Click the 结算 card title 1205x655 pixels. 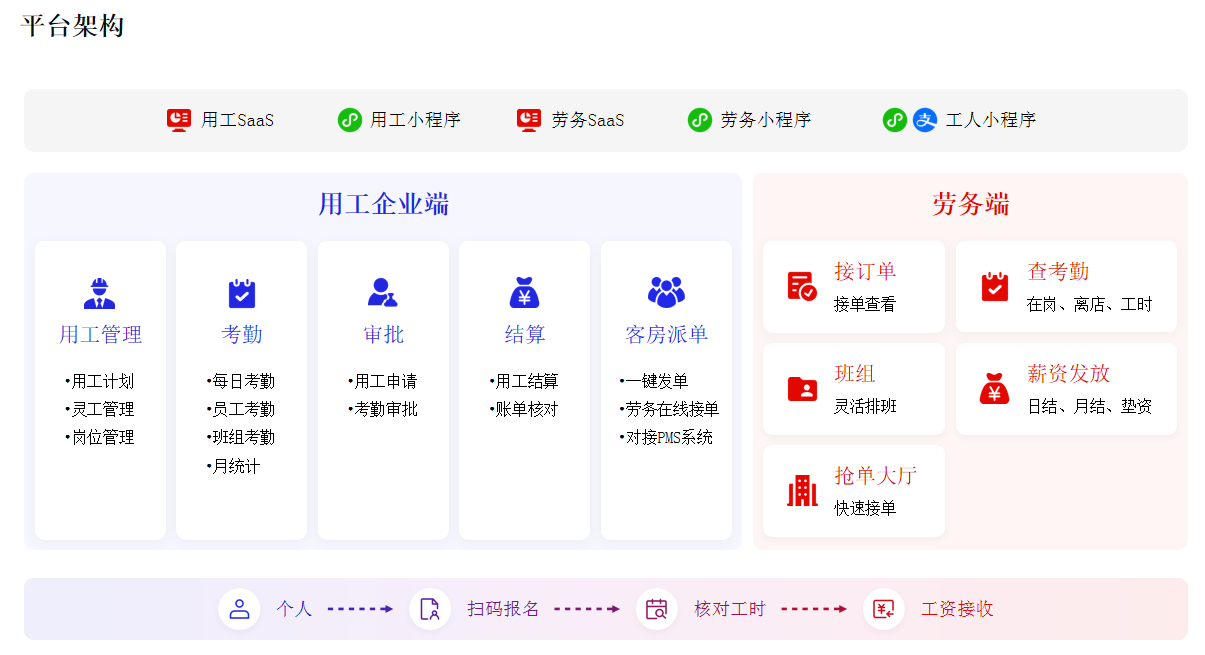pos(525,334)
